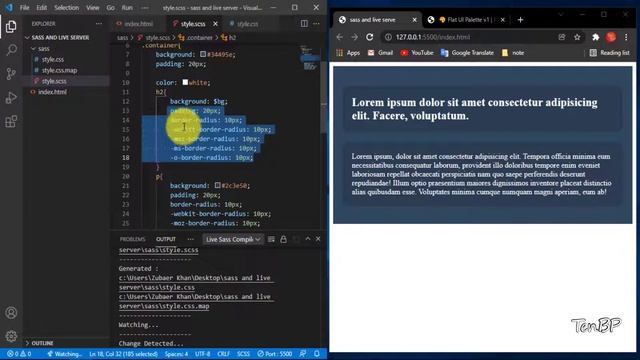Close the 'sass and live serve' browser tab
The width and height of the screenshot is (640, 360).
click(x=414, y=20)
